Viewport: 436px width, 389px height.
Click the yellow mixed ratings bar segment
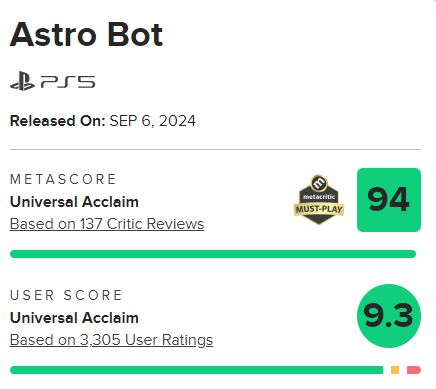click(x=395, y=370)
